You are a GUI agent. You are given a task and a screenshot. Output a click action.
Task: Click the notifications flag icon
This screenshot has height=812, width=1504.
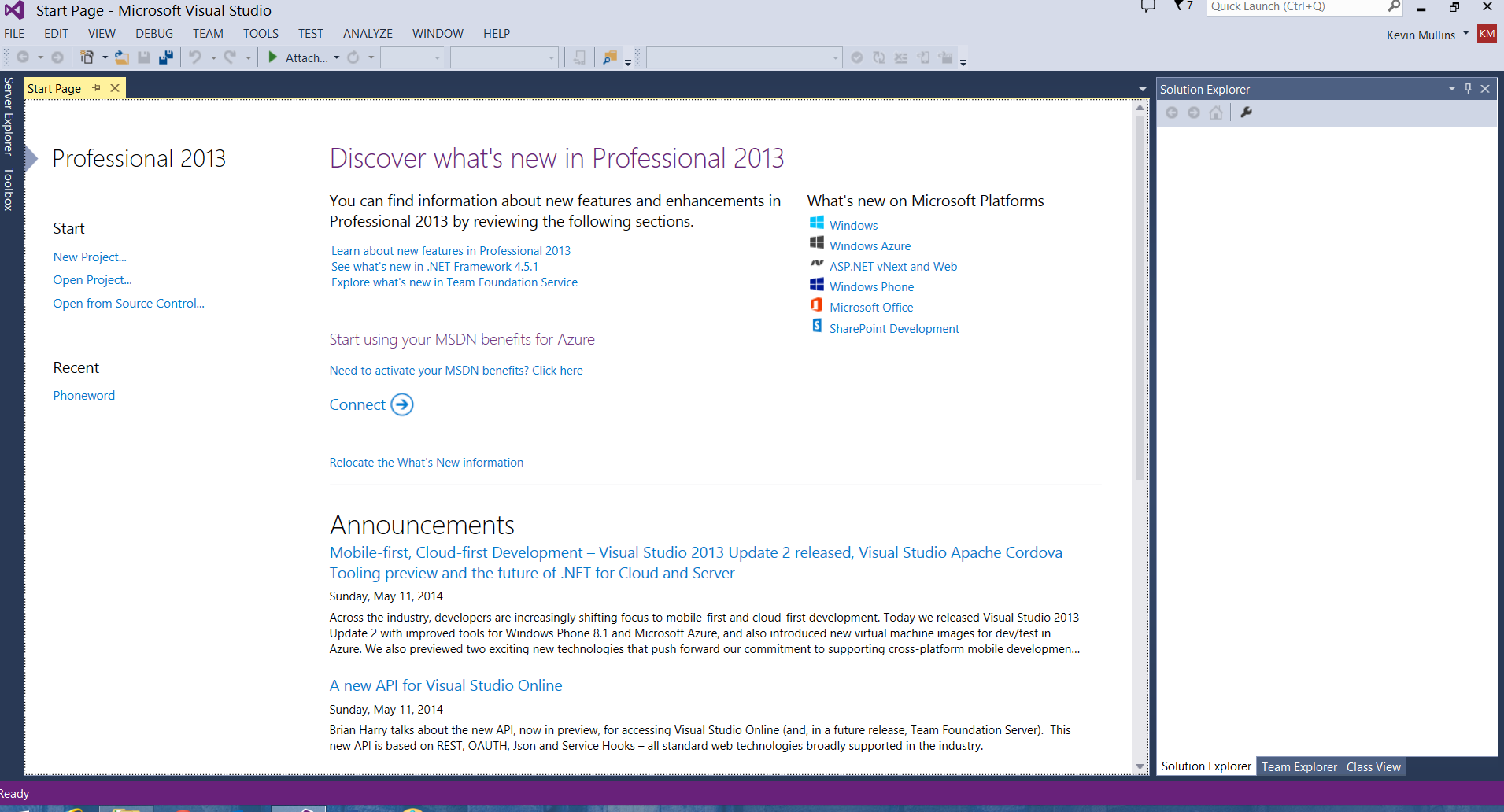1182,6
